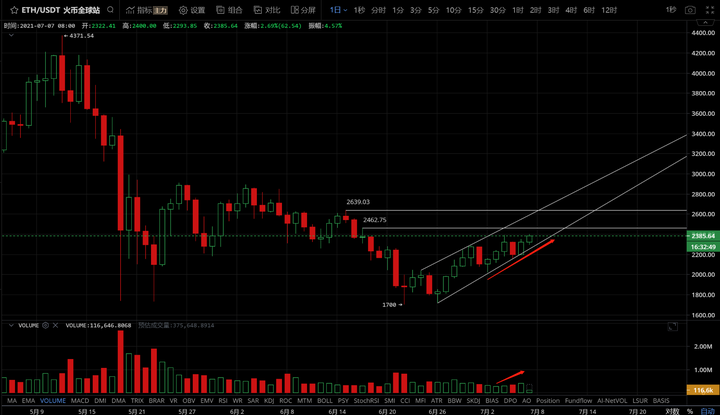Screen dimensions: 720x415
Task: Switch to the OBV indicator
Action: click(x=189, y=400)
